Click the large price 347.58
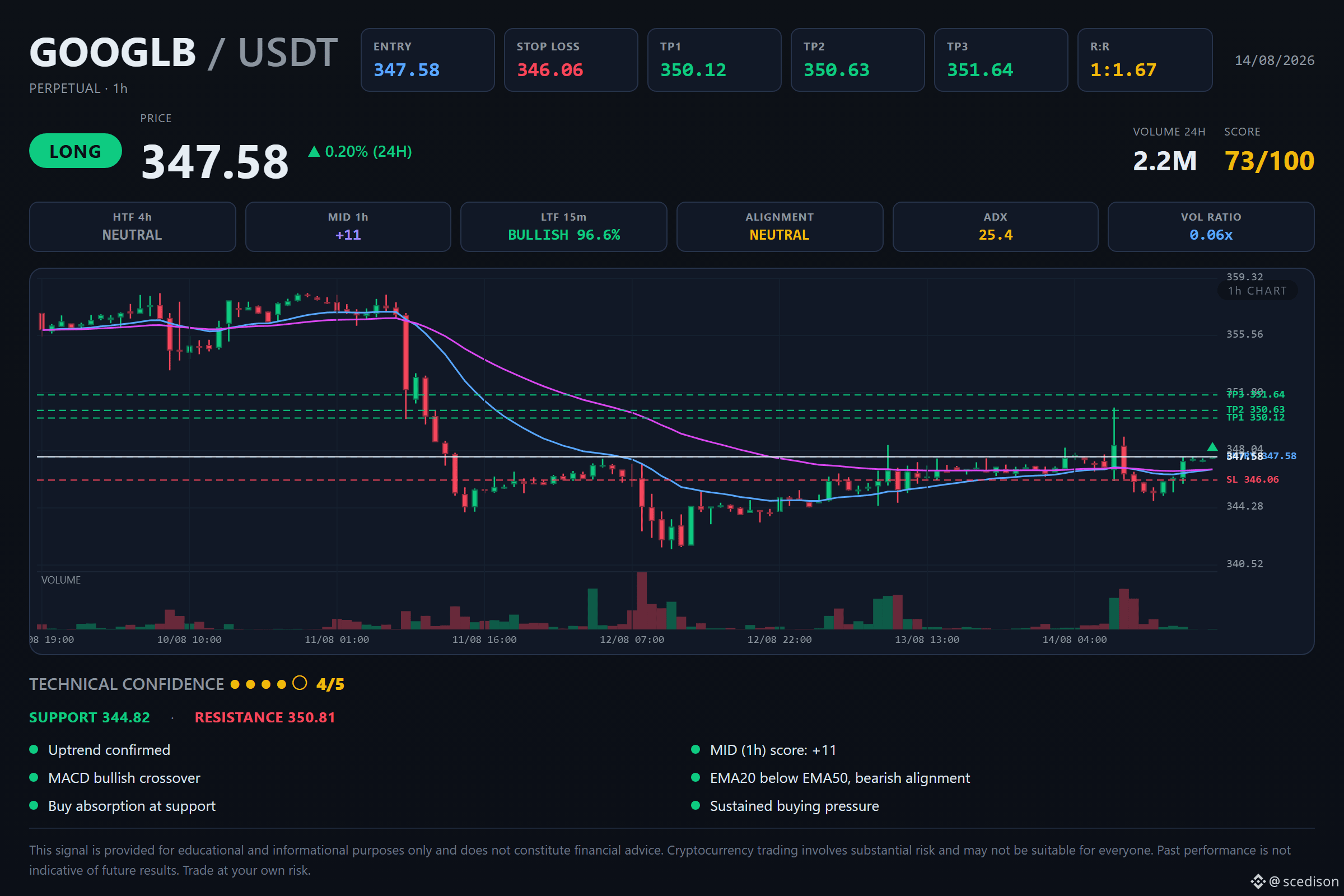 click(215, 162)
